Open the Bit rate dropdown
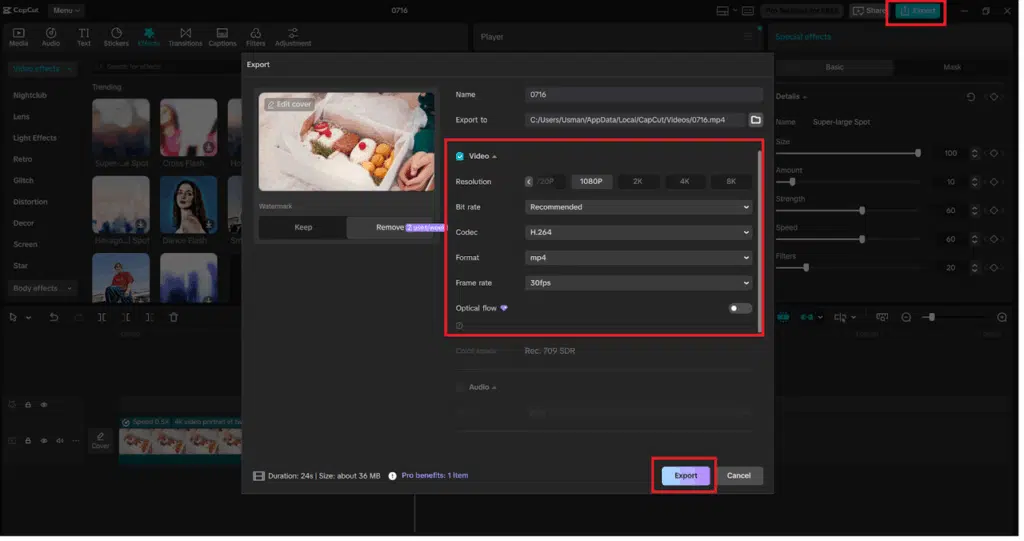This screenshot has width=1024, height=541. click(x=638, y=207)
